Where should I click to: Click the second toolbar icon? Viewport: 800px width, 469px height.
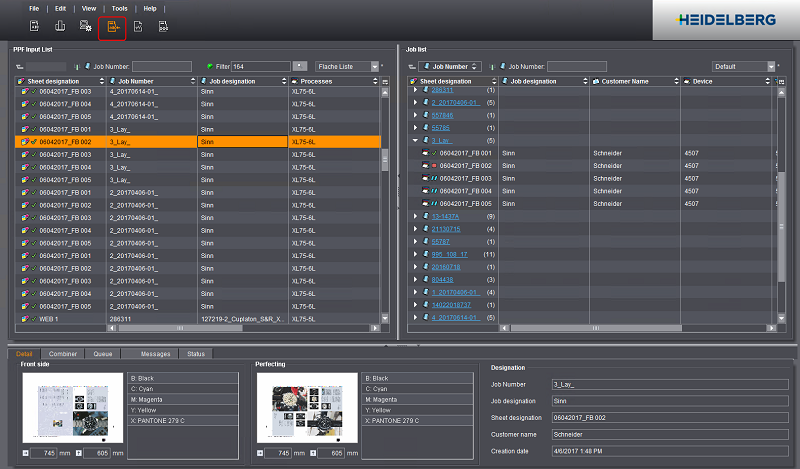coord(60,28)
